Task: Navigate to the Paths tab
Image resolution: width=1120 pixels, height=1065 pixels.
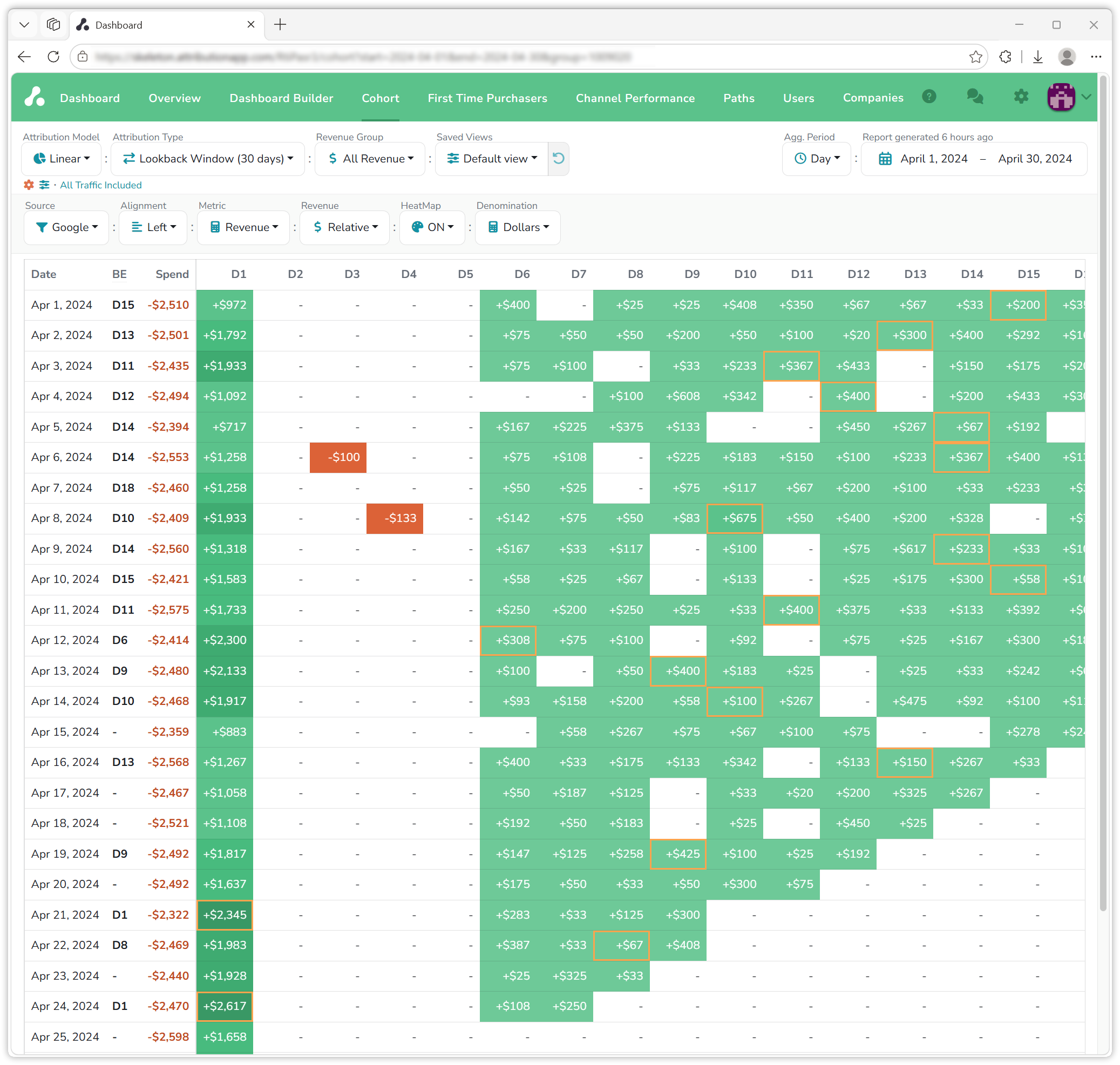Action: [x=738, y=98]
